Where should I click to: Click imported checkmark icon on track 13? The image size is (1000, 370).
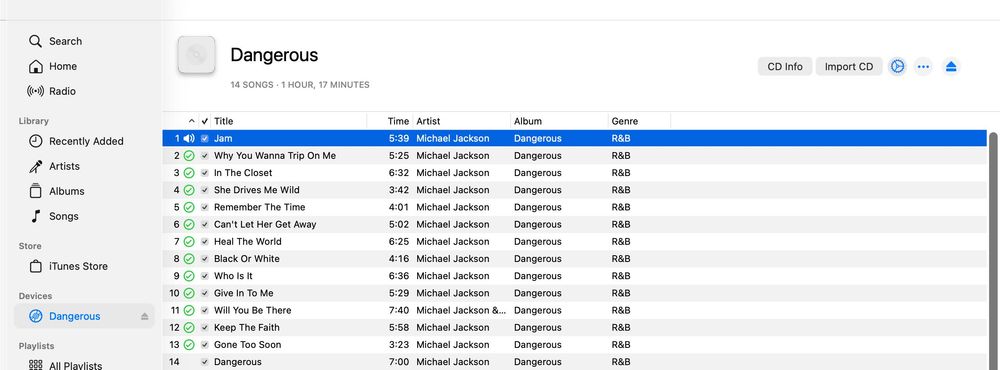pyautogui.click(x=189, y=345)
